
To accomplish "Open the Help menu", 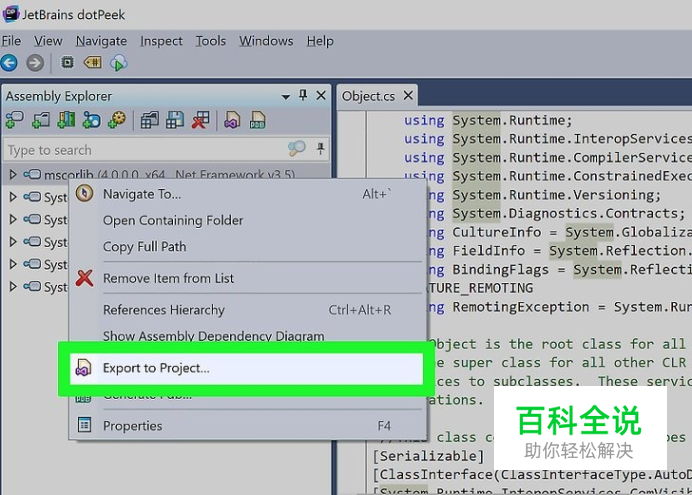I will [320, 41].
